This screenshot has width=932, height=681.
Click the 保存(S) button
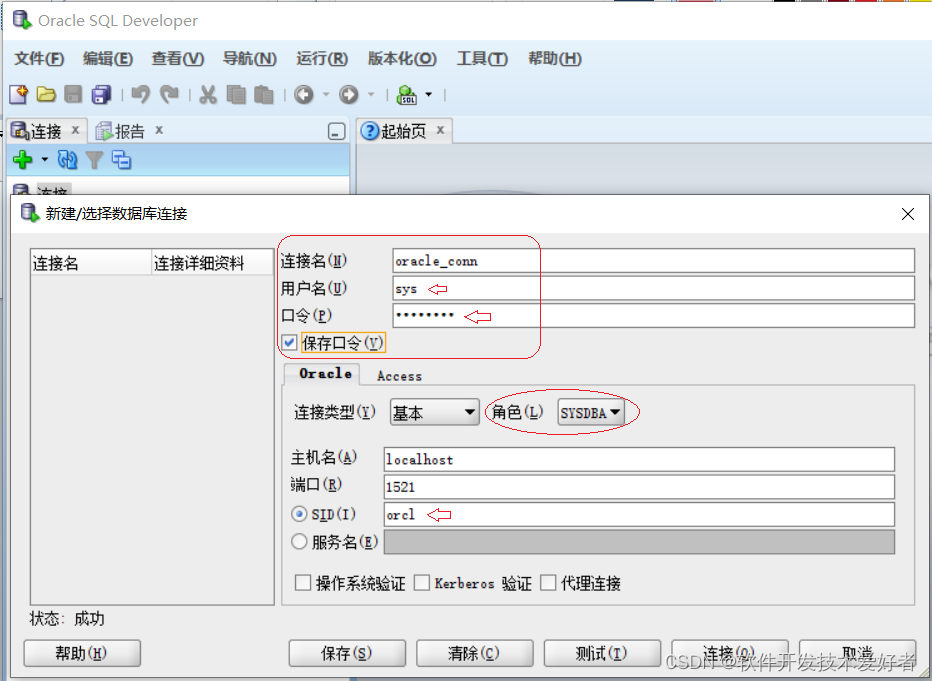(x=347, y=654)
